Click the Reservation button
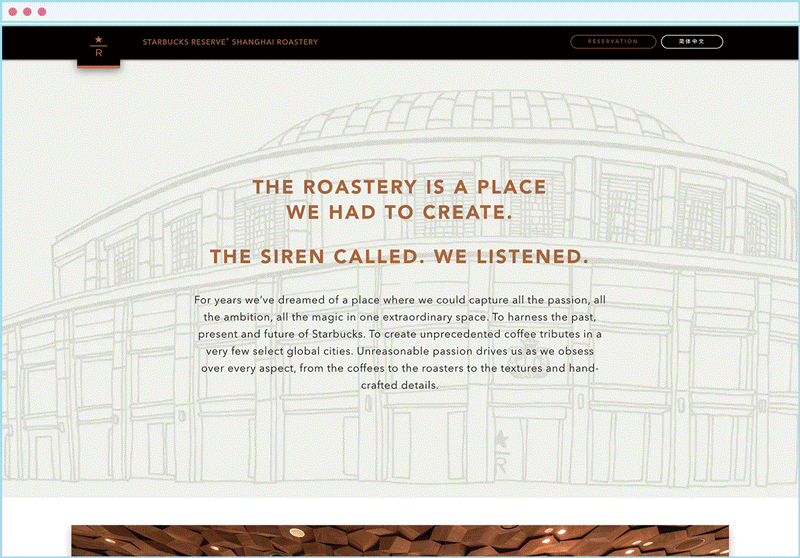 point(613,42)
